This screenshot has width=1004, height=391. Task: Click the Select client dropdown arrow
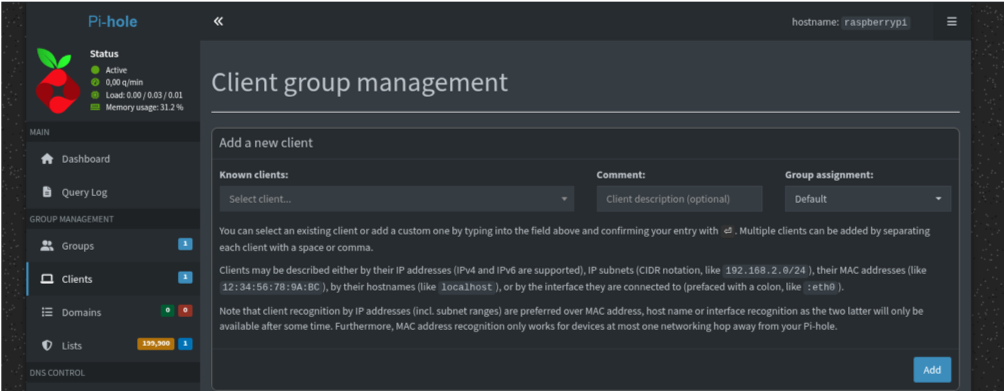[x=564, y=199]
